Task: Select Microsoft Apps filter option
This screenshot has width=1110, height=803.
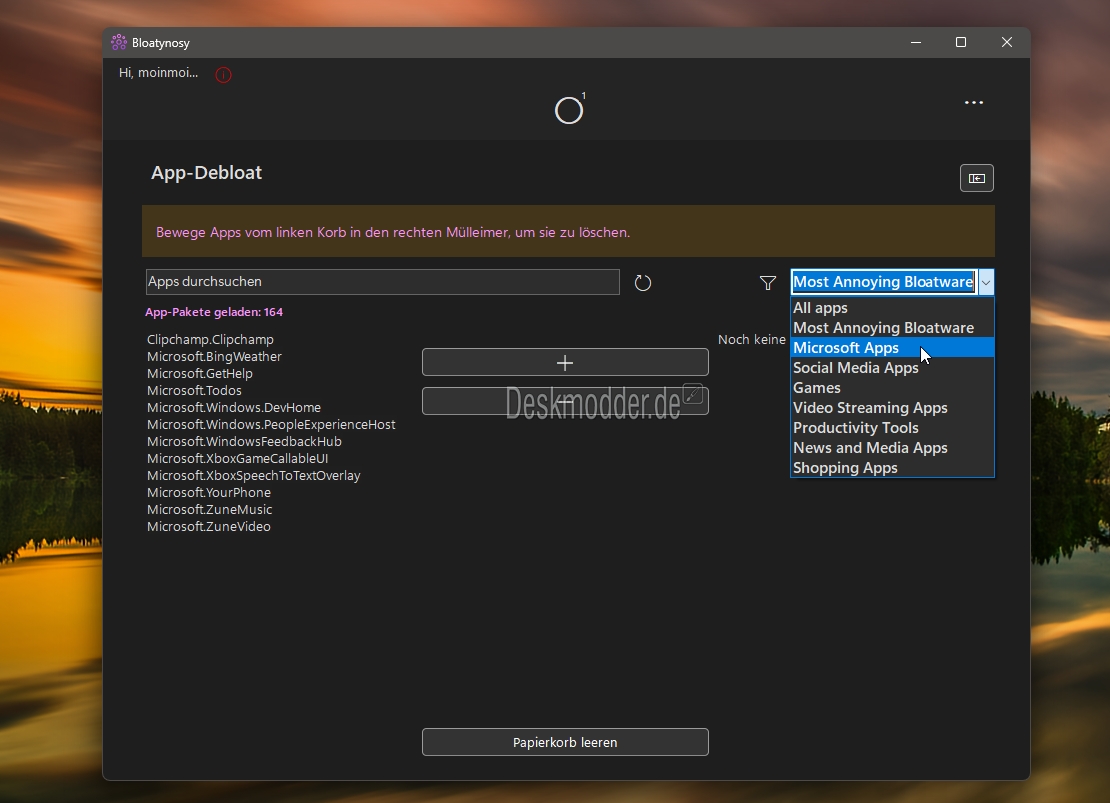Action: [892, 348]
